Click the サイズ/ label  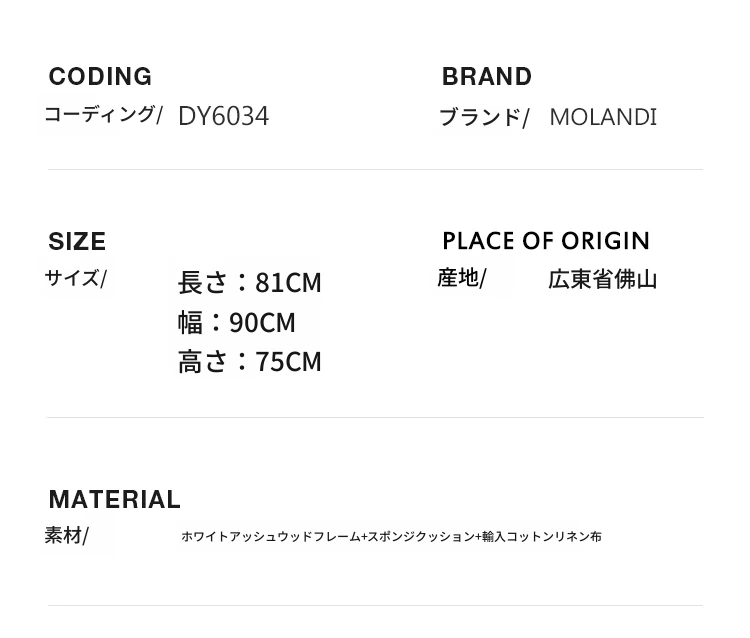[x=76, y=278]
